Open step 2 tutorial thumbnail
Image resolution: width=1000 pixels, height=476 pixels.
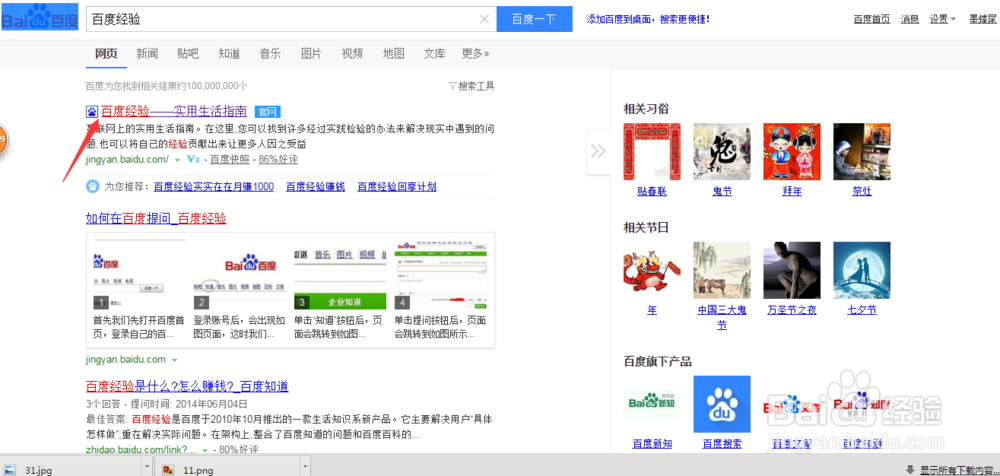[240, 273]
